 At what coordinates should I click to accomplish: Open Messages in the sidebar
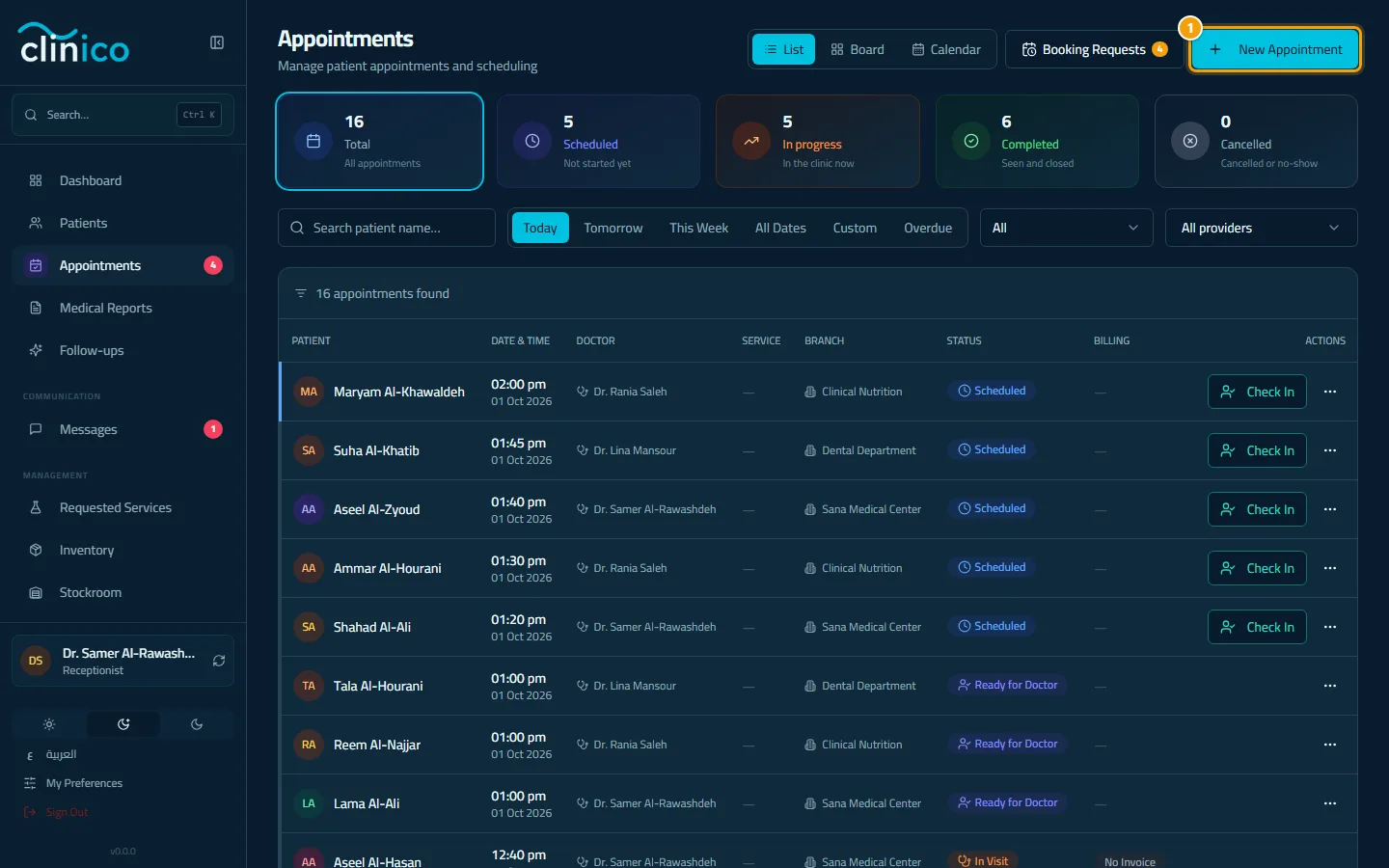pyautogui.click(x=123, y=429)
